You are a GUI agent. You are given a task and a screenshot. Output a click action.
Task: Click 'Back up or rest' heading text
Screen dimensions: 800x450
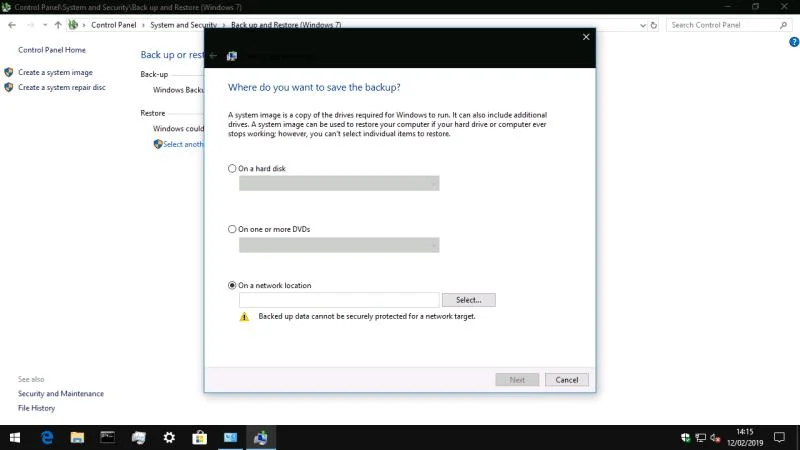pyautogui.click(x=172, y=55)
